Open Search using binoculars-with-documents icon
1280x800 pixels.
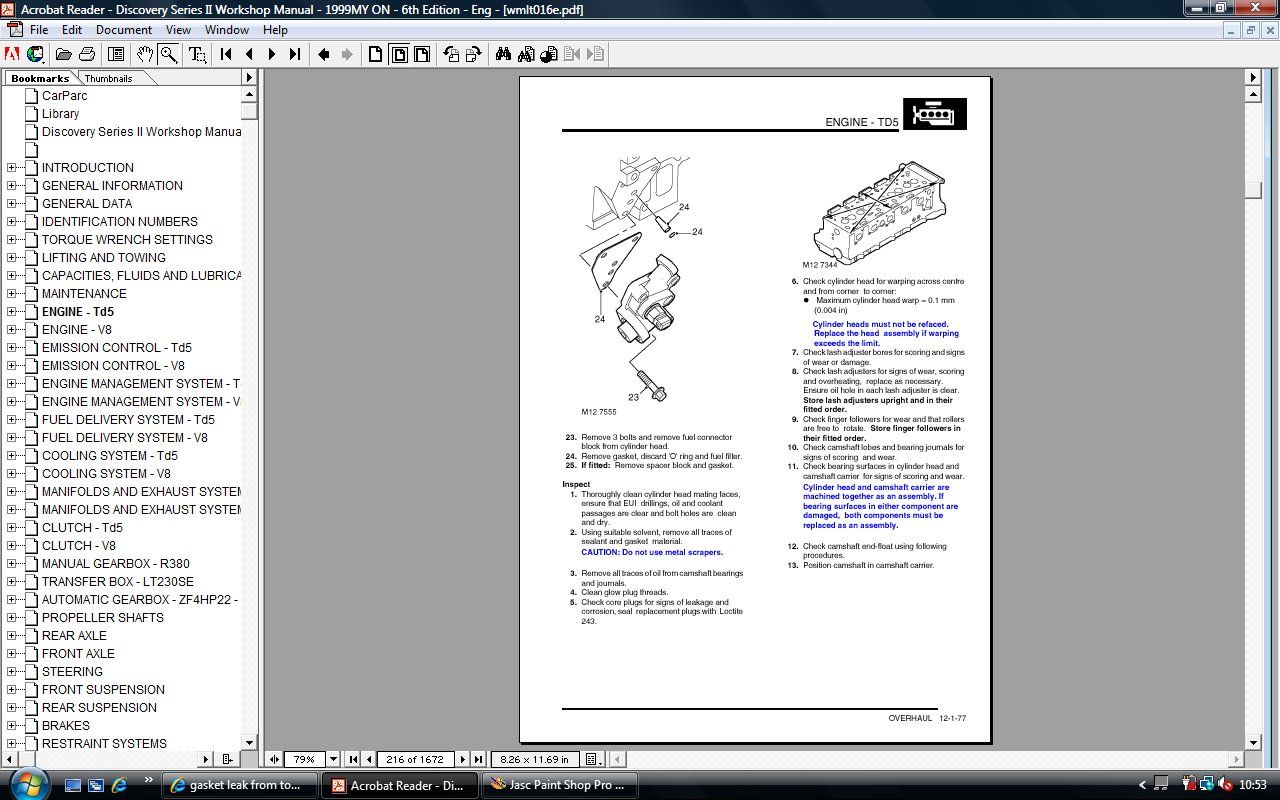[526, 54]
